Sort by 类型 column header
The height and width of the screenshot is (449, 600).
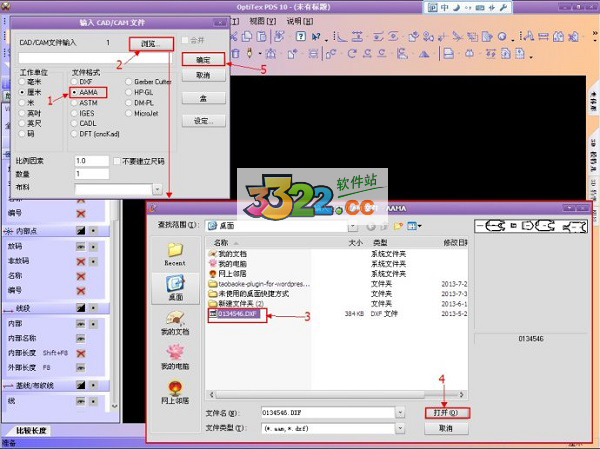tap(380, 243)
